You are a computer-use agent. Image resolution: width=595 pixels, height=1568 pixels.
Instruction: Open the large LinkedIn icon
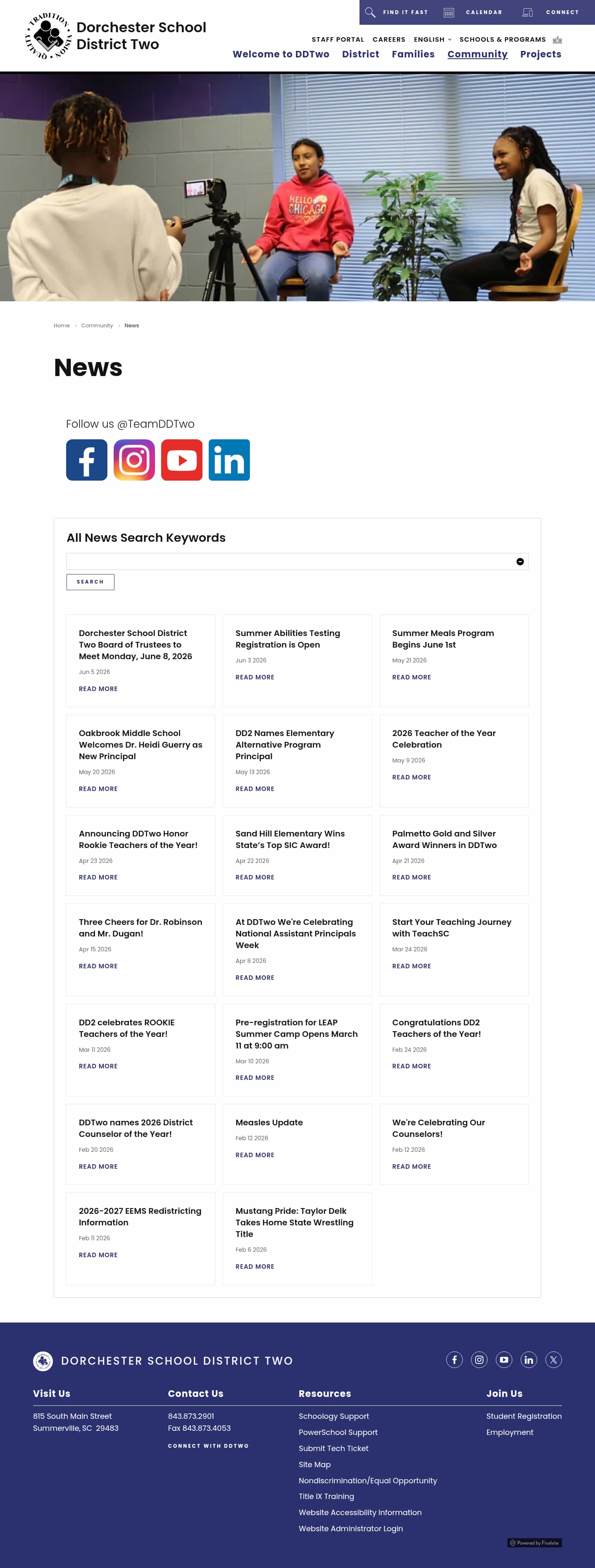coord(229,460)
